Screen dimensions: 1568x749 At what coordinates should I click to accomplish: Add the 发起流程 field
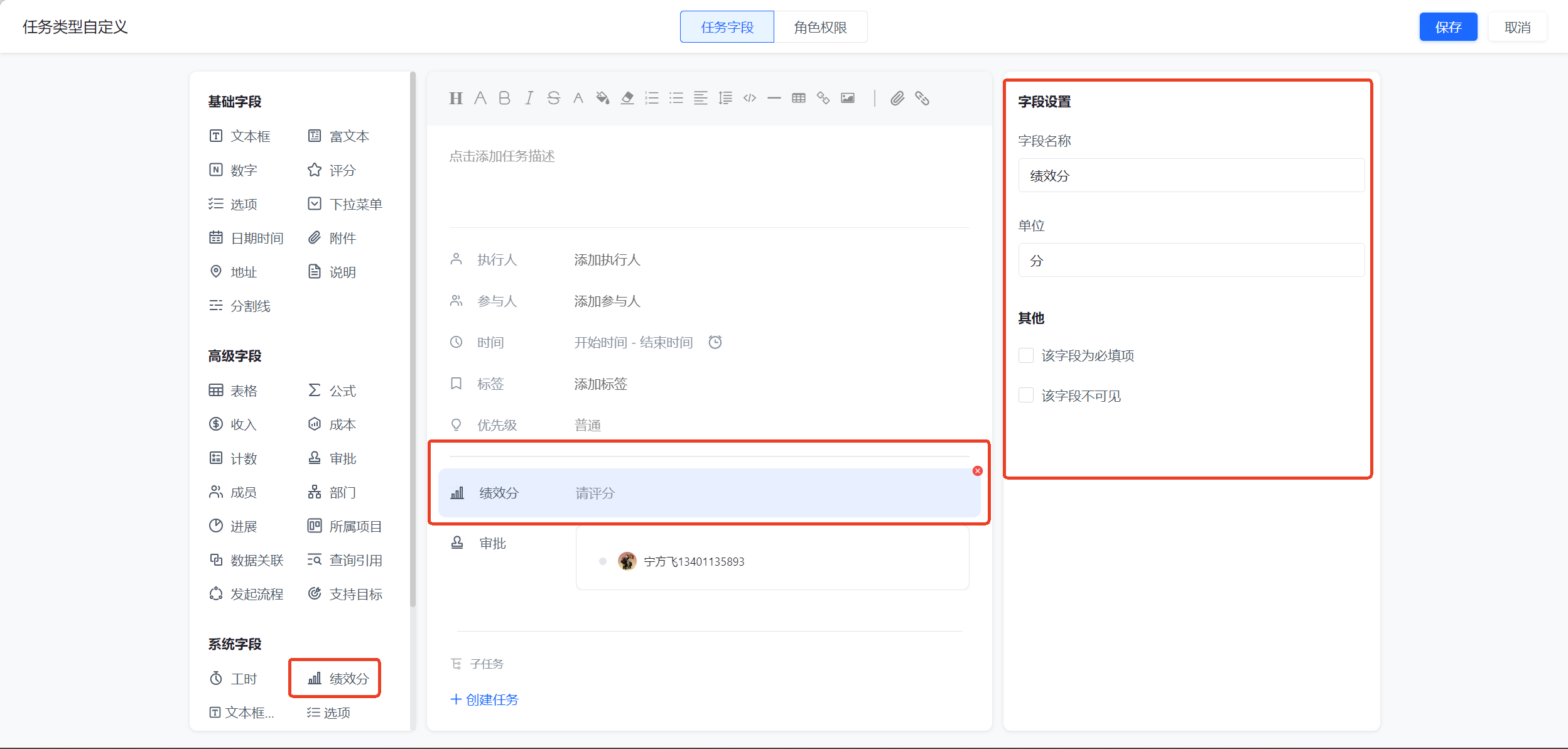click(x=246, y=594)
